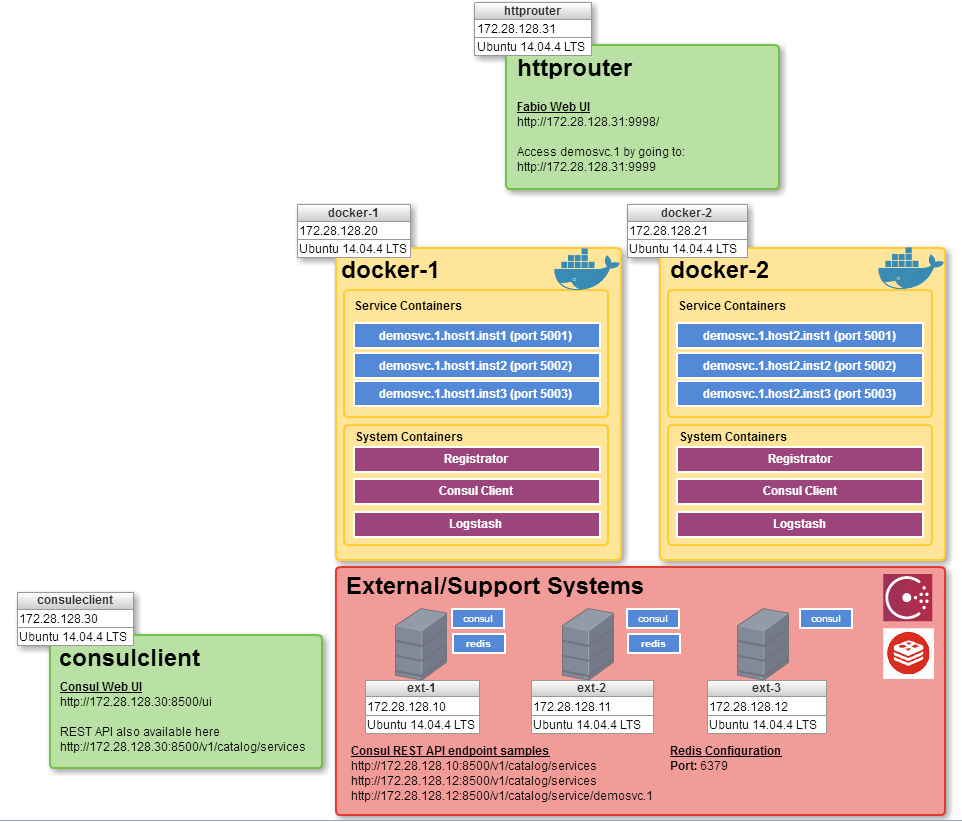Click the ext-2 table header
962x822 pixels.
[591, 688]
